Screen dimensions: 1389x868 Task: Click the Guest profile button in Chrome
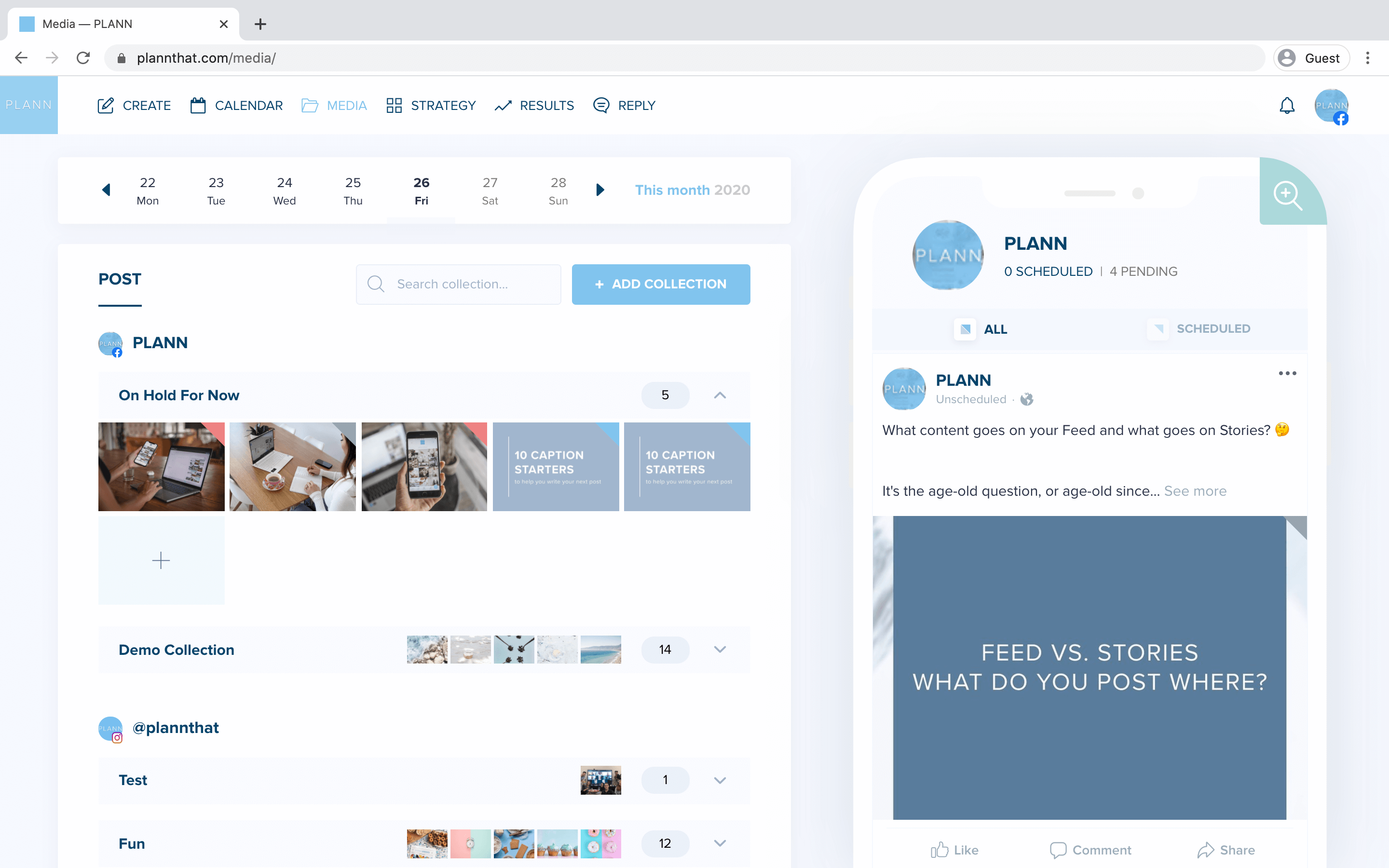coord(1311,58)
